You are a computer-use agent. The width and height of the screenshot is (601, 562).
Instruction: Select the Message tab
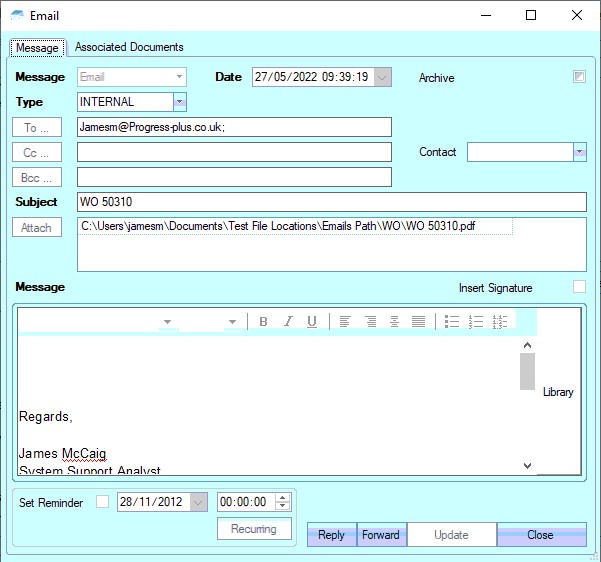click(x=38, y=48)
